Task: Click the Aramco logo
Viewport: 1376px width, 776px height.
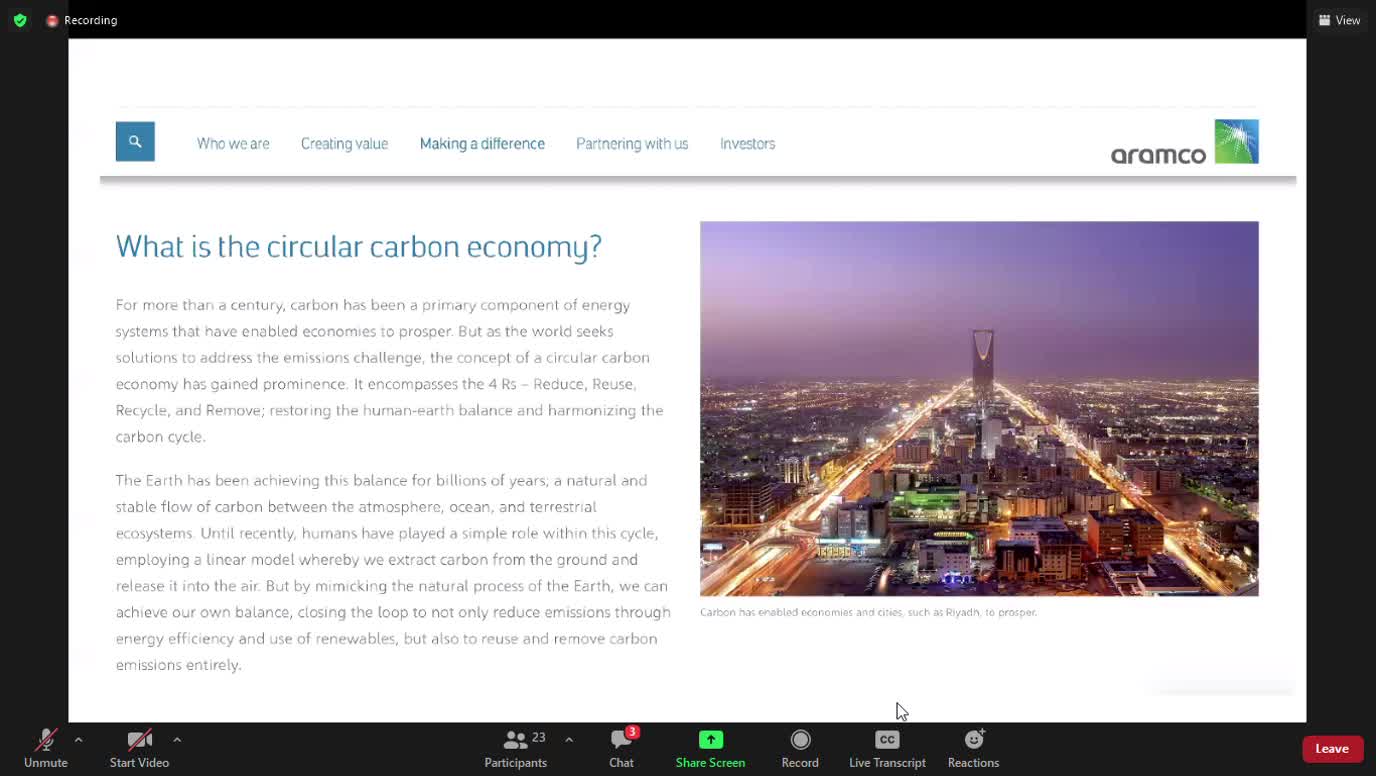Action: (x=1184, y=142)
